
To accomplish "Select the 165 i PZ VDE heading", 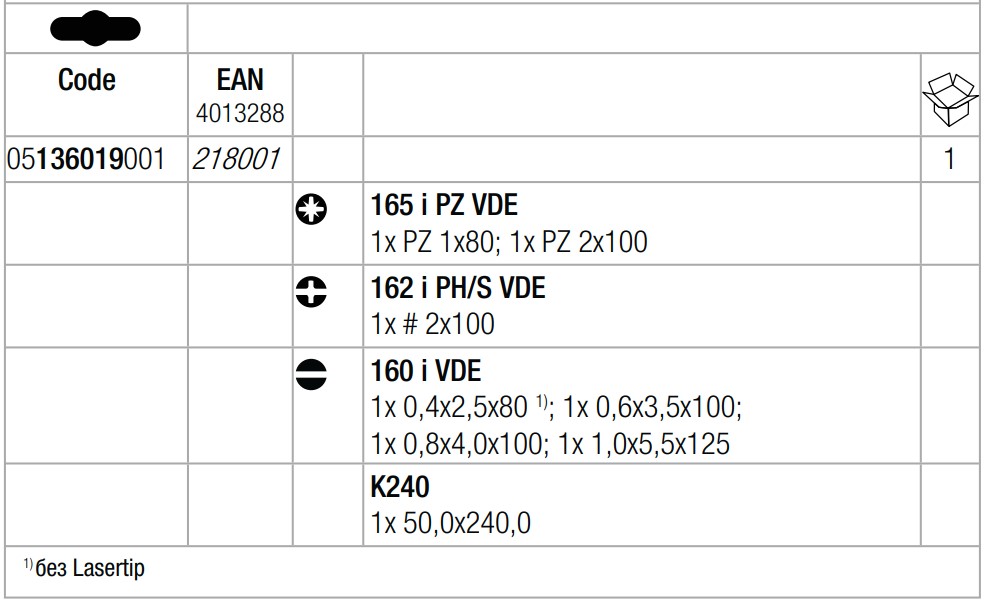I will click(444, 205).
